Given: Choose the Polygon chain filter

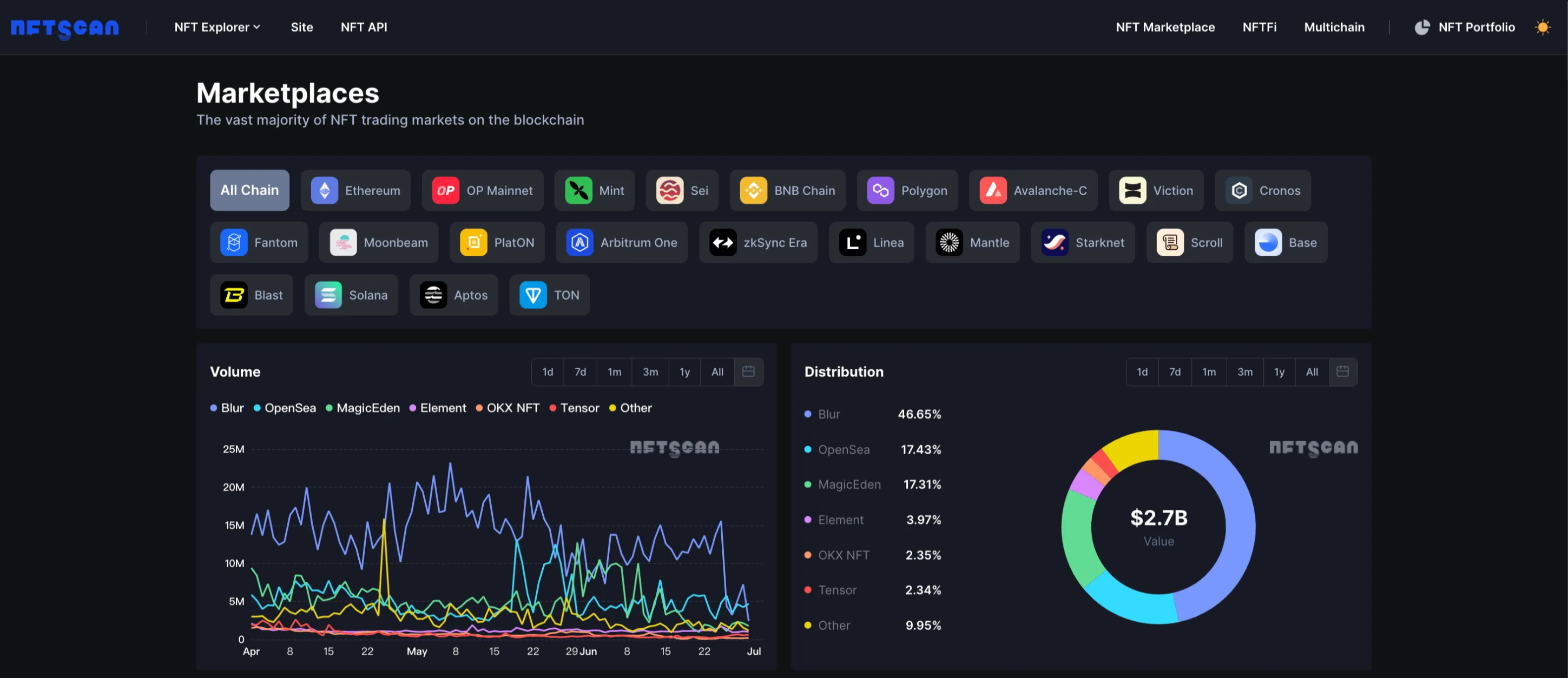Looking at the screenshot, I should point(907,190).
